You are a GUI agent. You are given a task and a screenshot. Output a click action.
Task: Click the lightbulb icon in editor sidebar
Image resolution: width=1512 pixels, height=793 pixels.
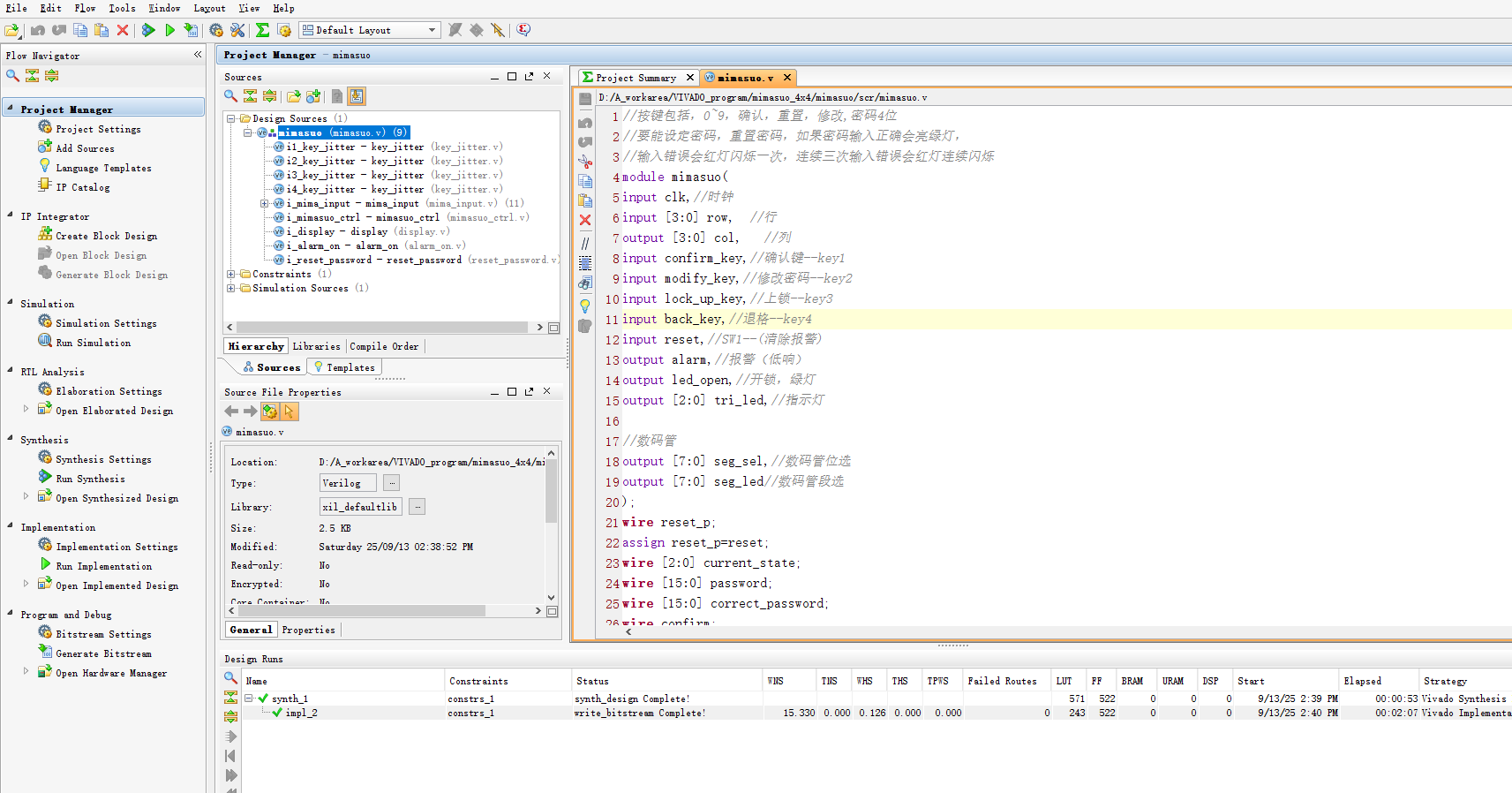585,306
